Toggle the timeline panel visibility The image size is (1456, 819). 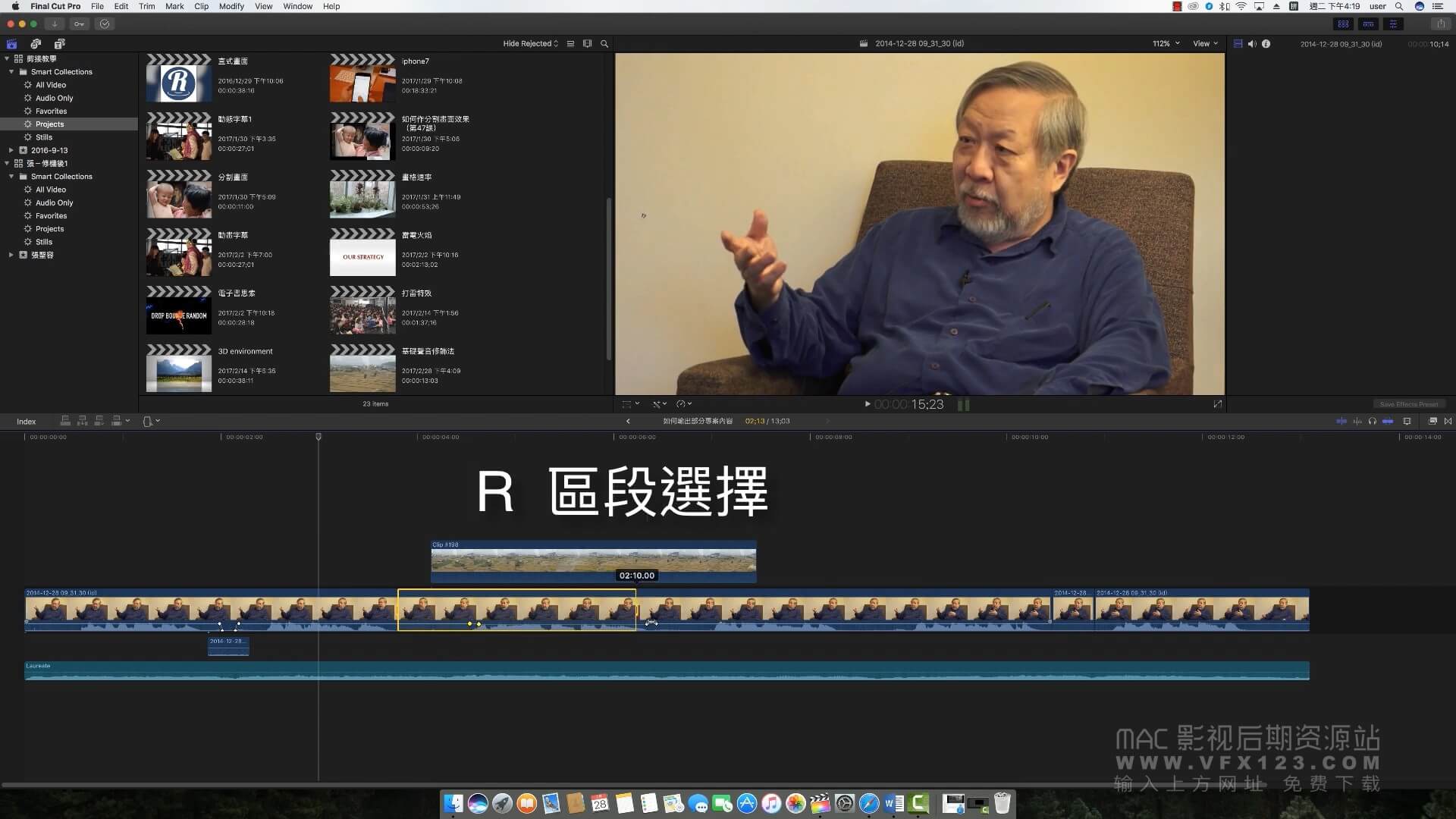[1368, 24]
